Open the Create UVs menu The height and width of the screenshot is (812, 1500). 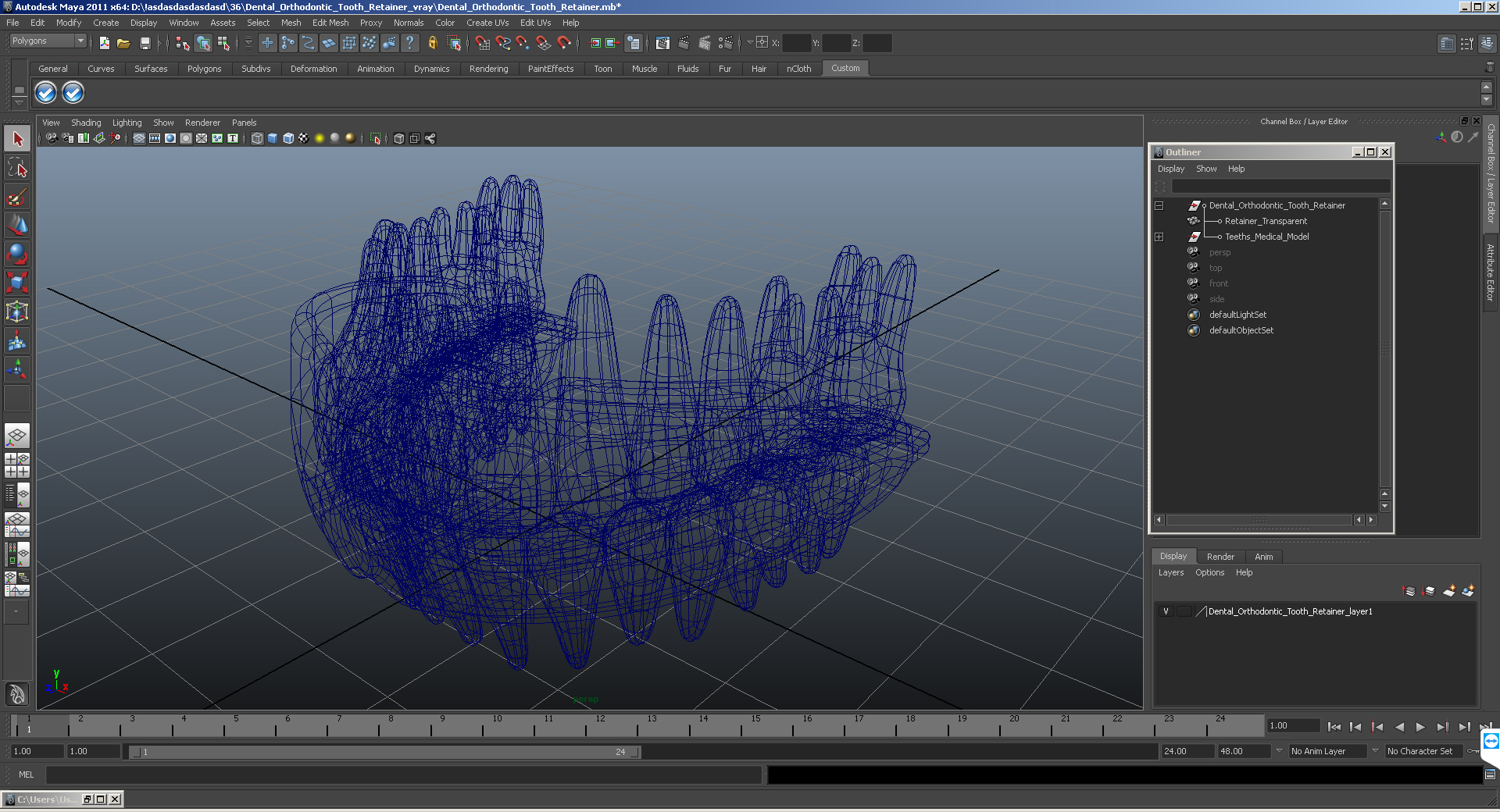click(x=487, y=23)
